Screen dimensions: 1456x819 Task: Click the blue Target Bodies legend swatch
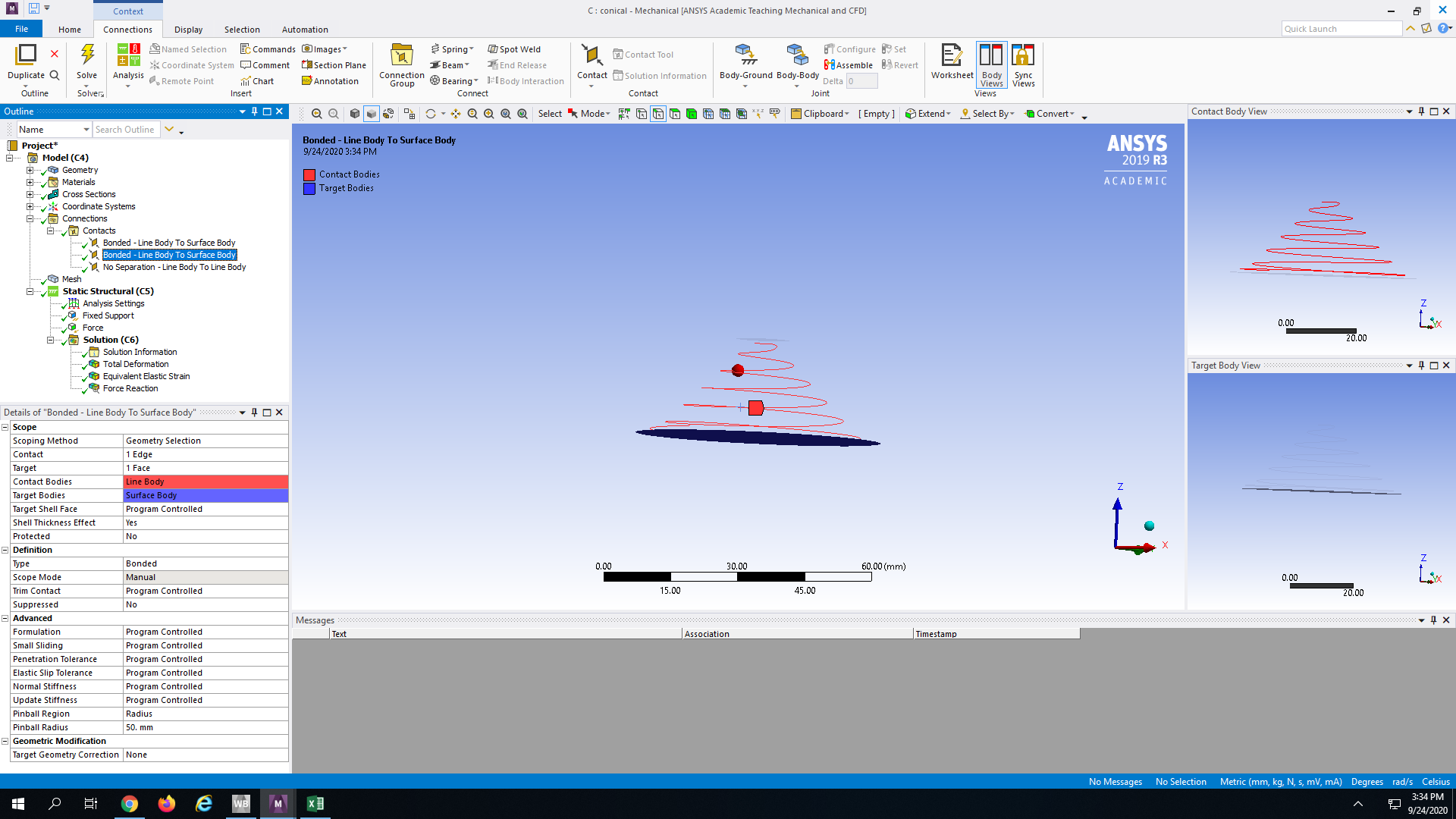coord(309,189)
